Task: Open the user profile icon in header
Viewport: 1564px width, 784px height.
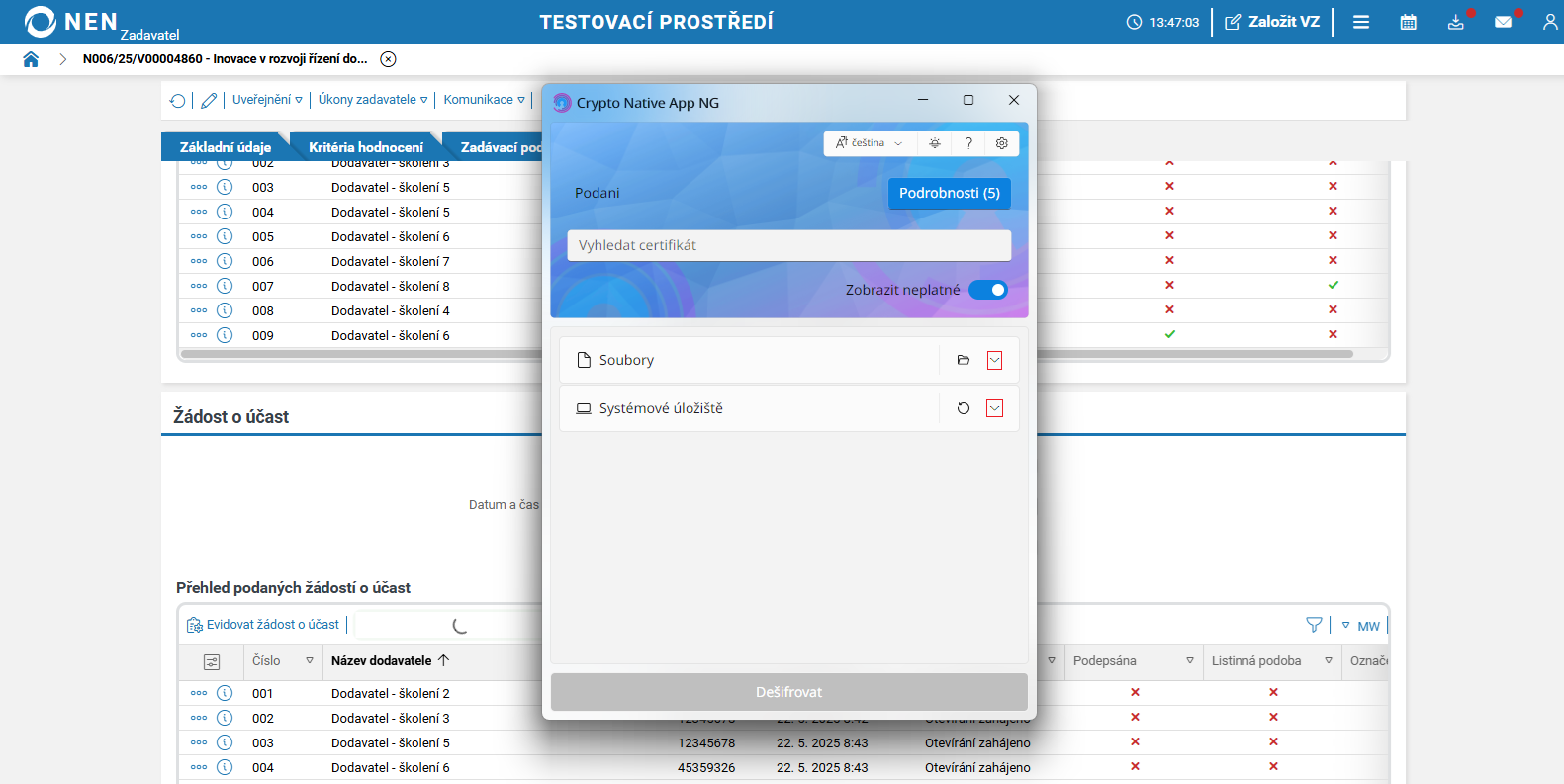Action: (1550, 22)
